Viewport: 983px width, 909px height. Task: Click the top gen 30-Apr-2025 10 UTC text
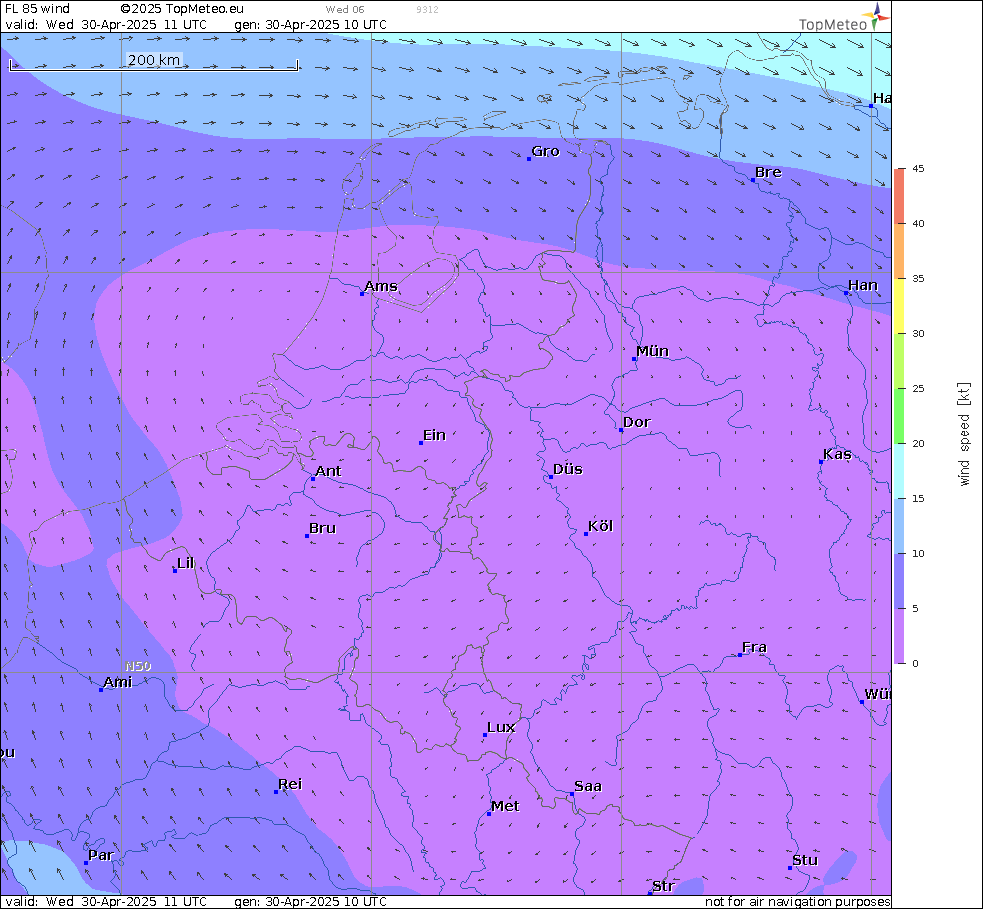tap(310, 24)
